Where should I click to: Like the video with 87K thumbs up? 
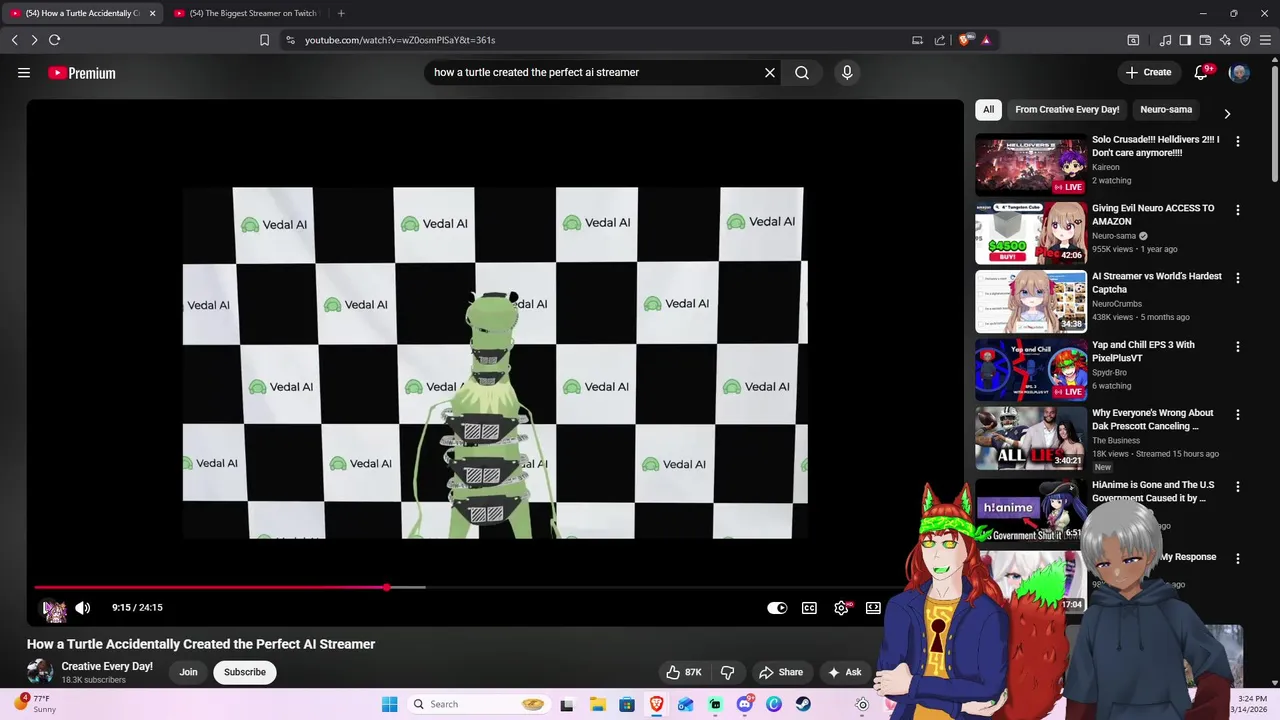684,673
